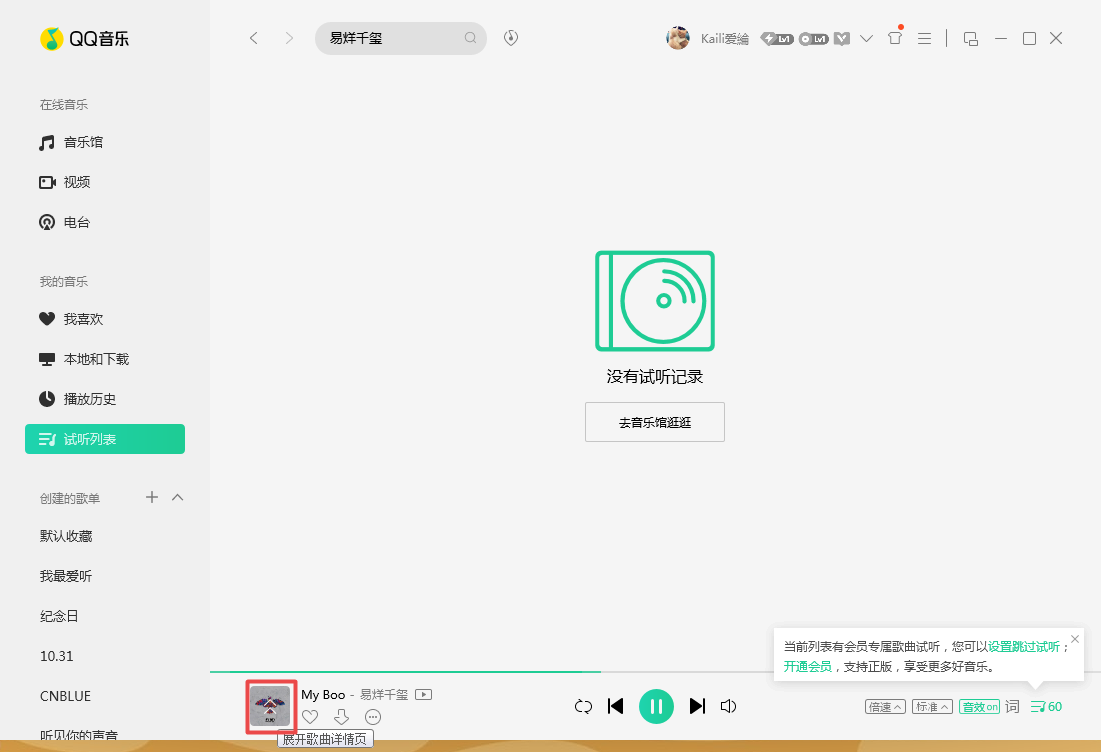The image size is (1101, 752).
Task: Click song title My Boo
Action: 323,694
